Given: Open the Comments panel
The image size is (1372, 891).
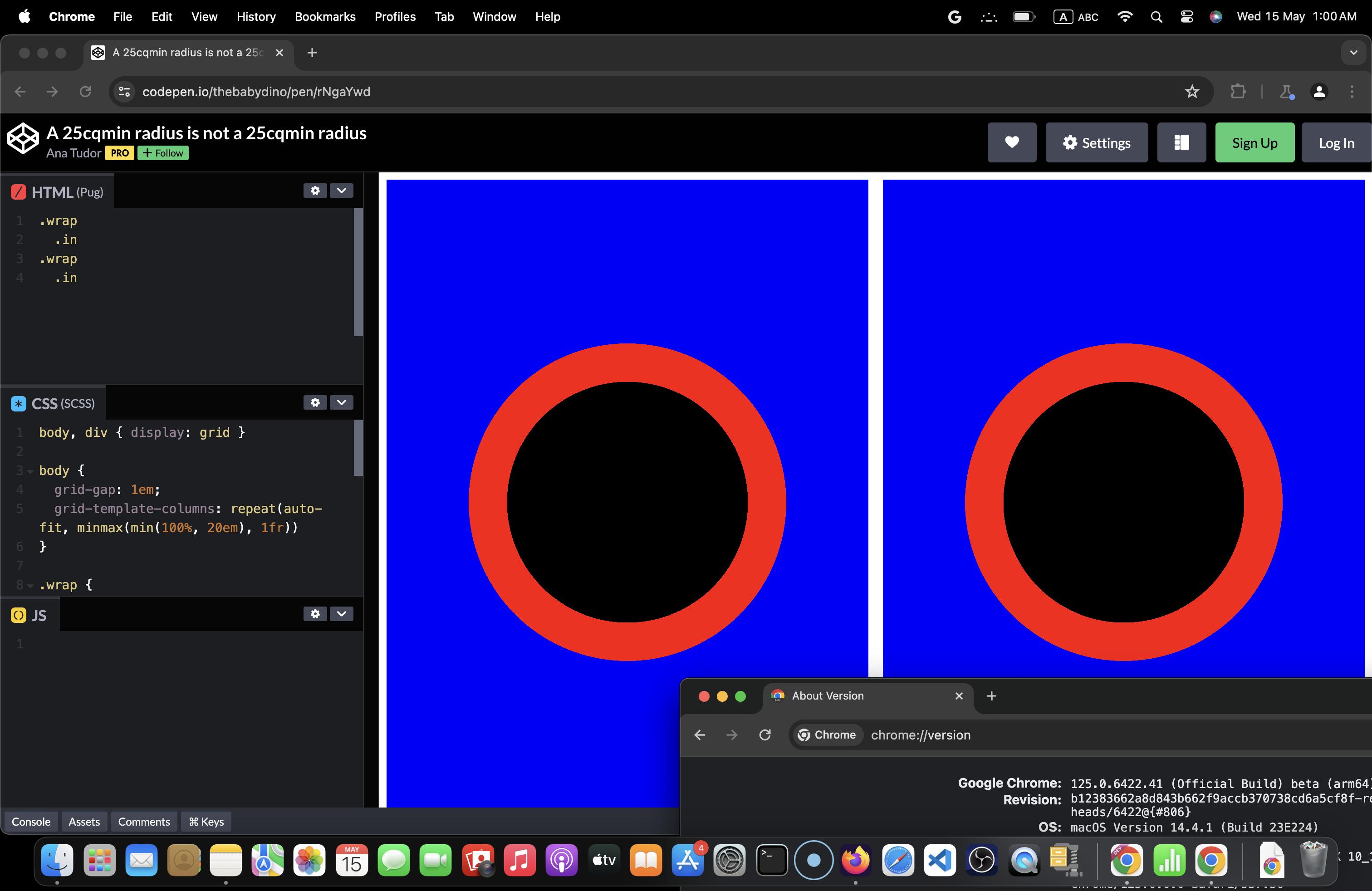Looking at the screenshot, I should pos(144,821).
